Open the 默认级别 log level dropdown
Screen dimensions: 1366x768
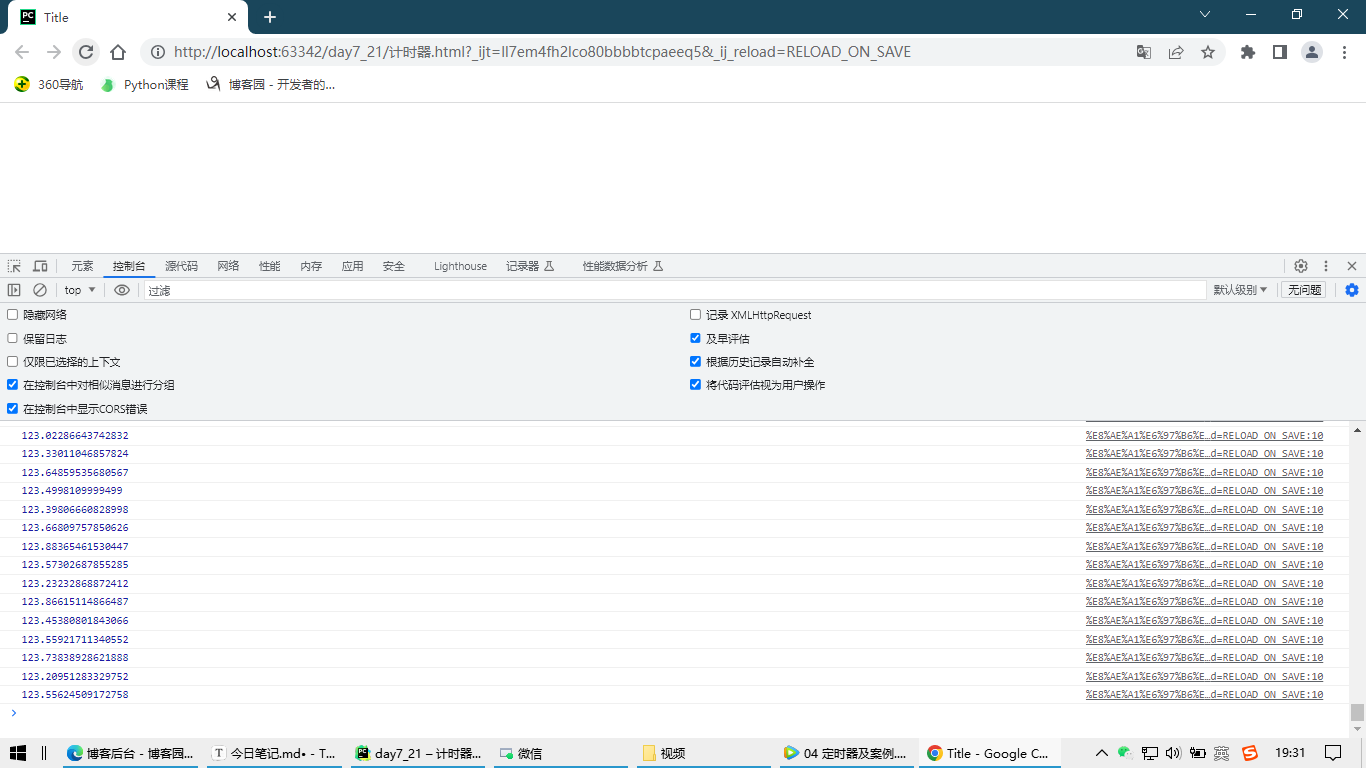(1240, 290)
